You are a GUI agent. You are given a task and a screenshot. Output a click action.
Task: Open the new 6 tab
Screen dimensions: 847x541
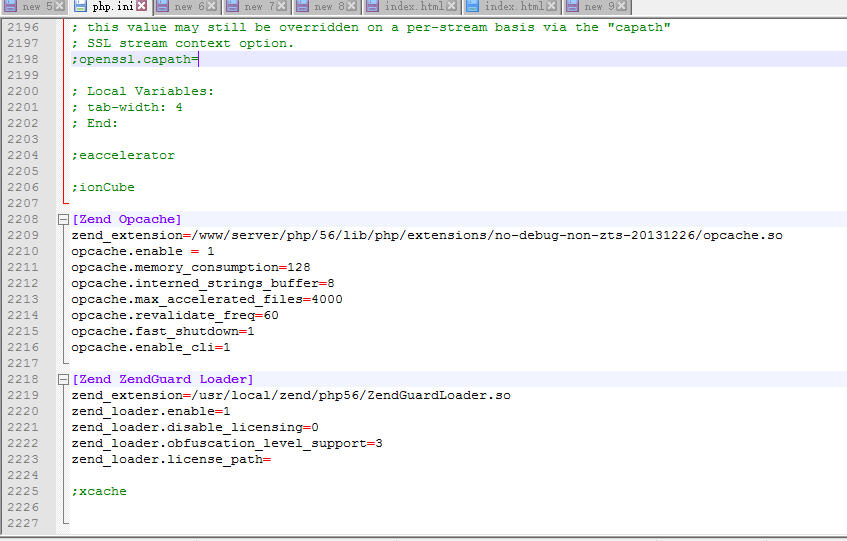pos(186,6)
